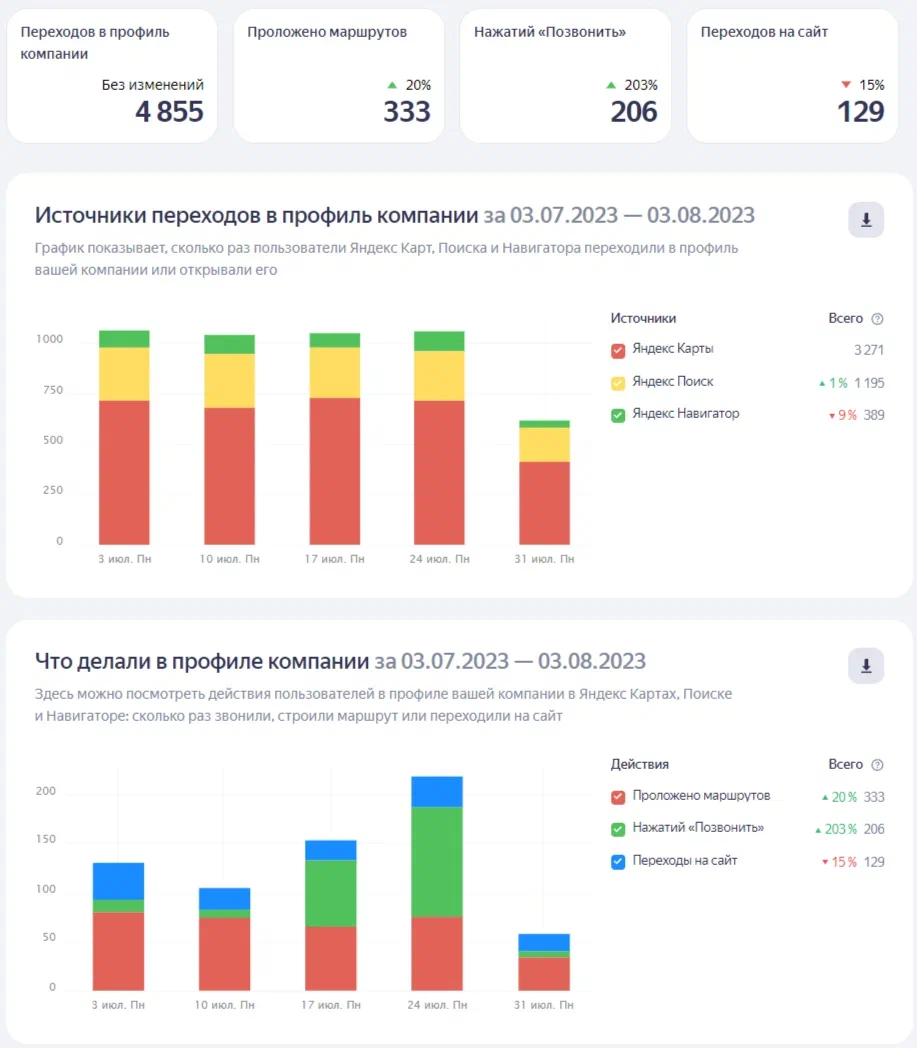Uncheck the Яндекс Карты source checkbox
The width and height of the screenshot is (917, 1048).
pos(618,350)
